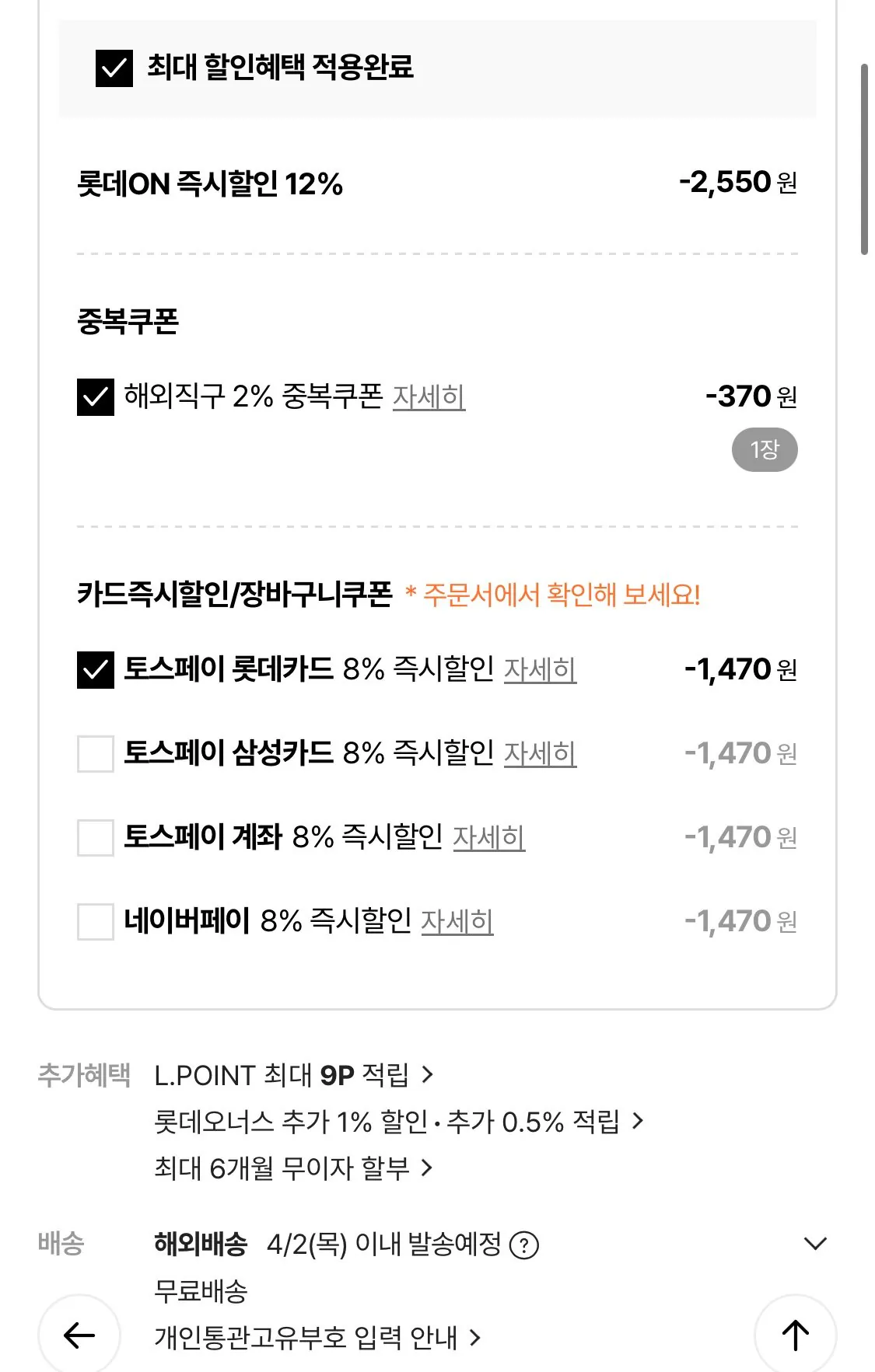Click the vertical scrollbar thumb
This screenshot has height=1372, width=875.
[864, 159]
